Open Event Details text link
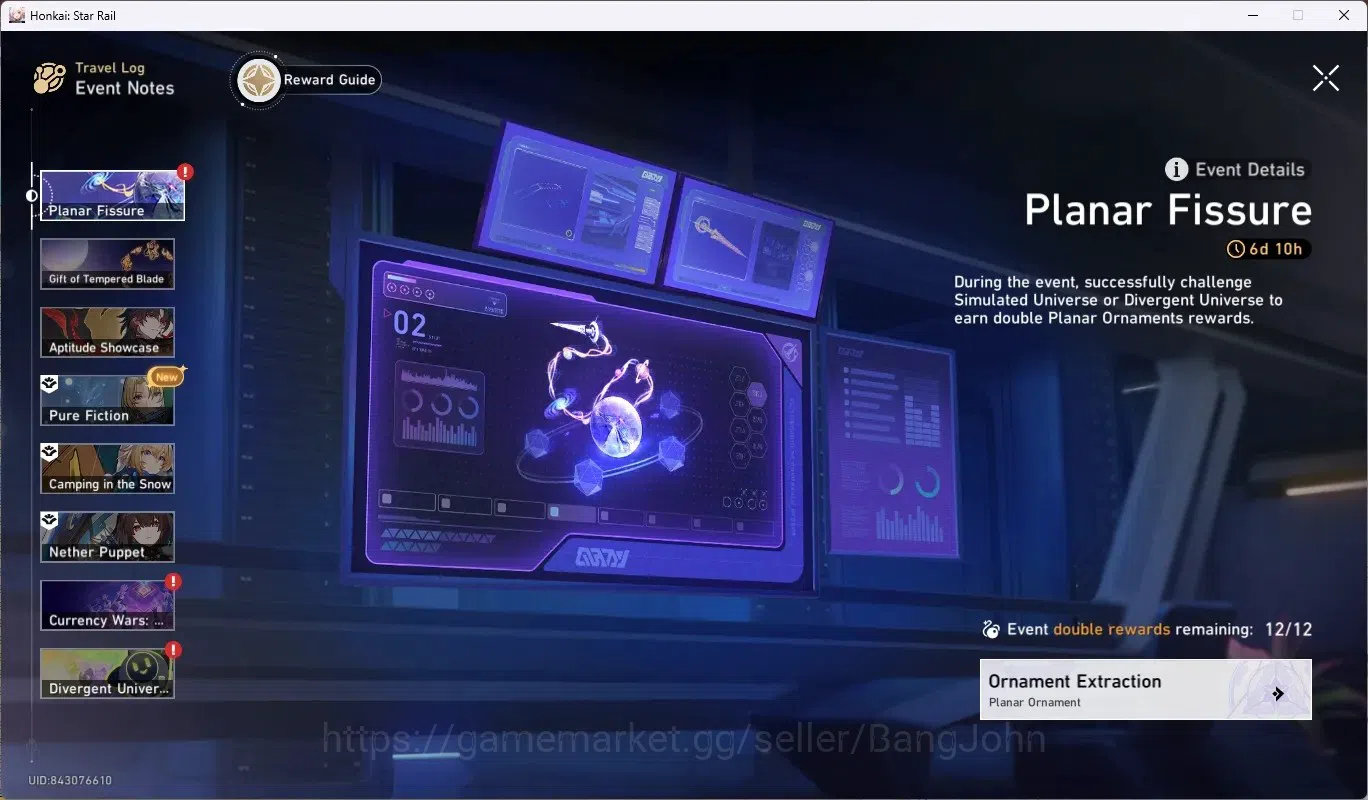1368x800 pixels. coord(1250,169)
